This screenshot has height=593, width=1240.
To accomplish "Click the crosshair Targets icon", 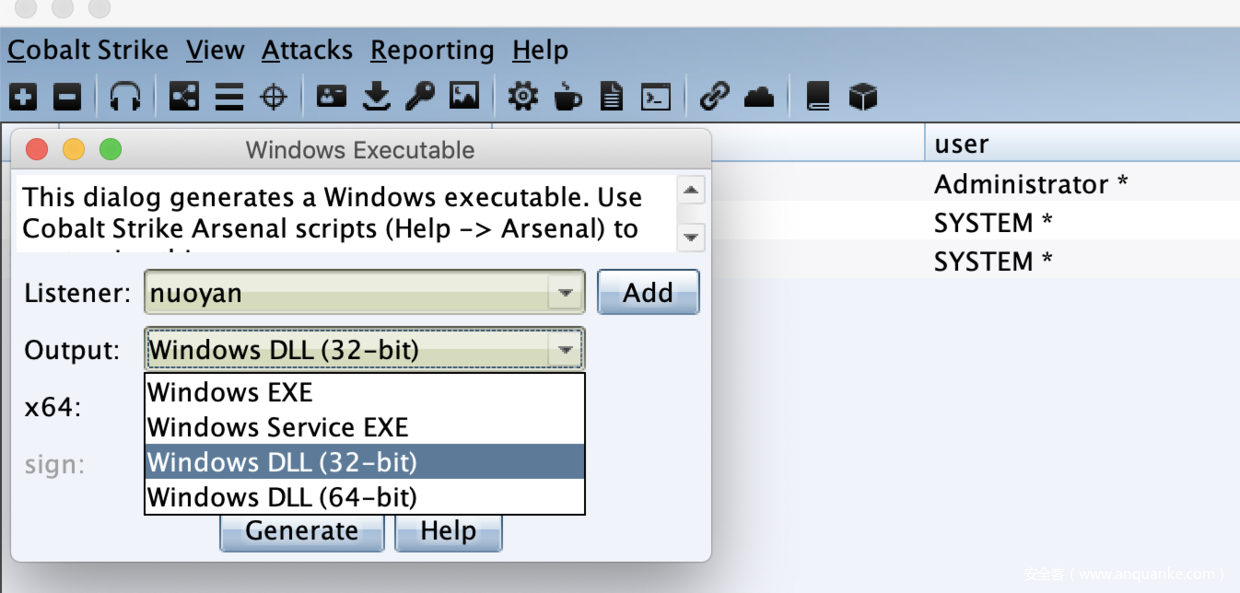I will (x=273, y=97).
